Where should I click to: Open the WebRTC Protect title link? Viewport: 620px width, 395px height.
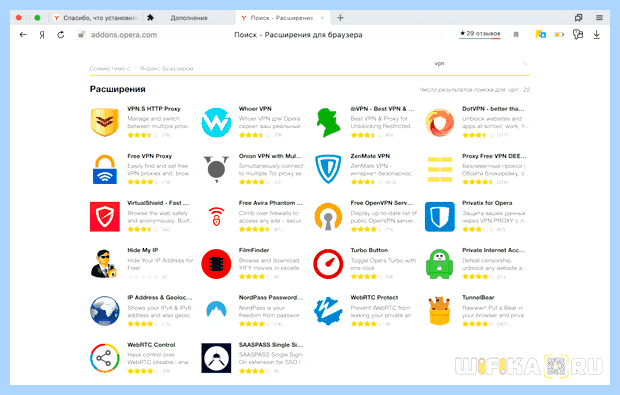pyautogui.click(x=374, y=297)
